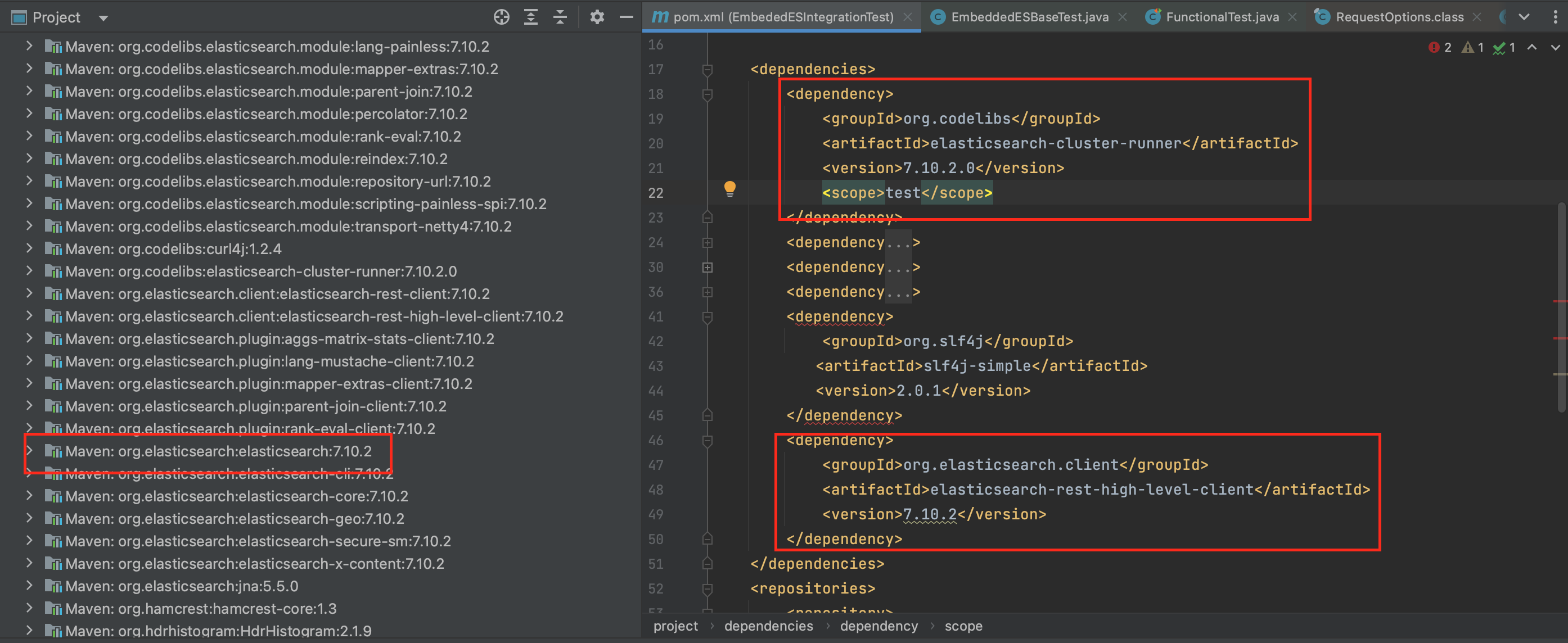Click the dependencies breadcrumb at the bottom
This screenshot has height=643, width=1568.
pyautogui.click(x=768, y=626)
